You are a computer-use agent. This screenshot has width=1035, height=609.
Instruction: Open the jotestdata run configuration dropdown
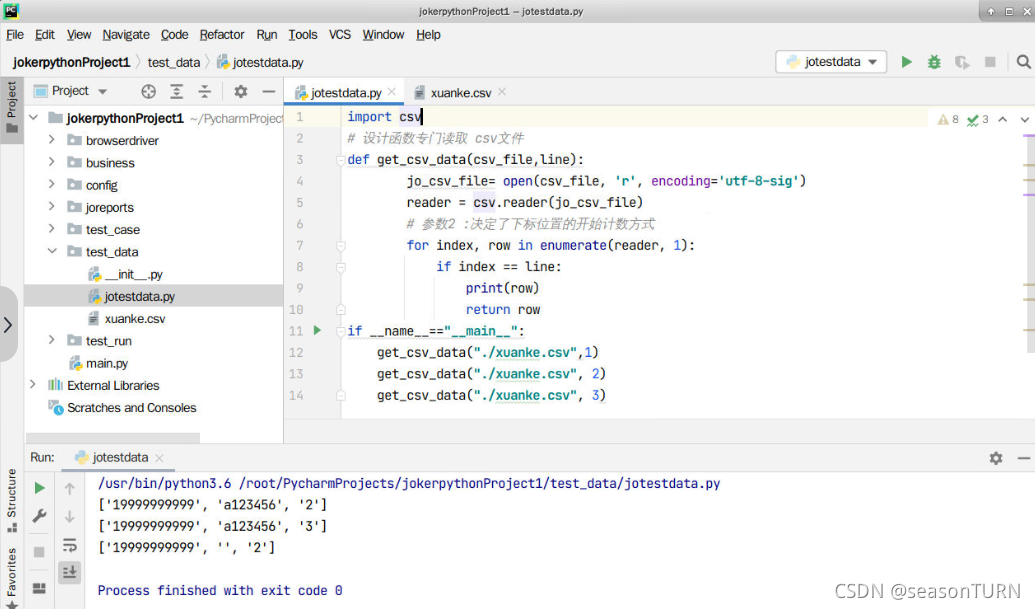pos(831,62)
